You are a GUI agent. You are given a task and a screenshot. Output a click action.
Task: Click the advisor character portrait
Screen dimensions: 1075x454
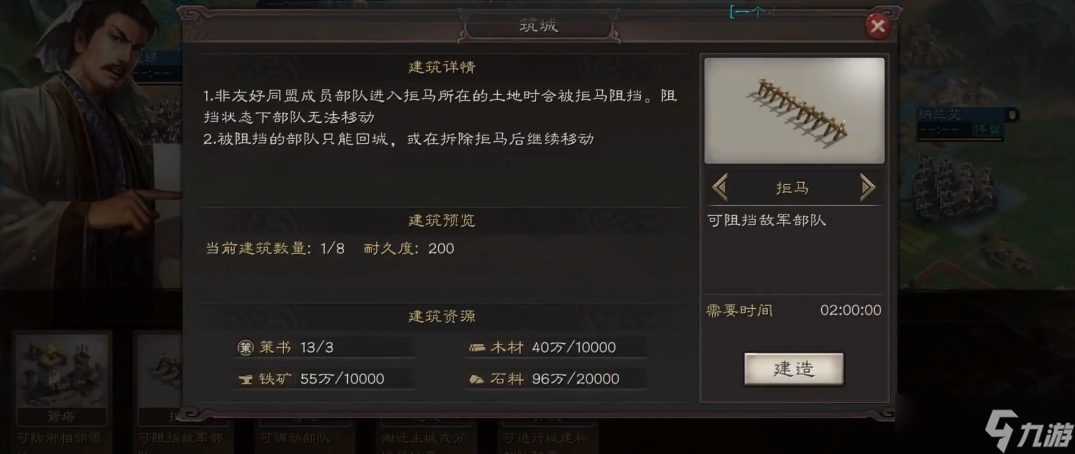82,144
